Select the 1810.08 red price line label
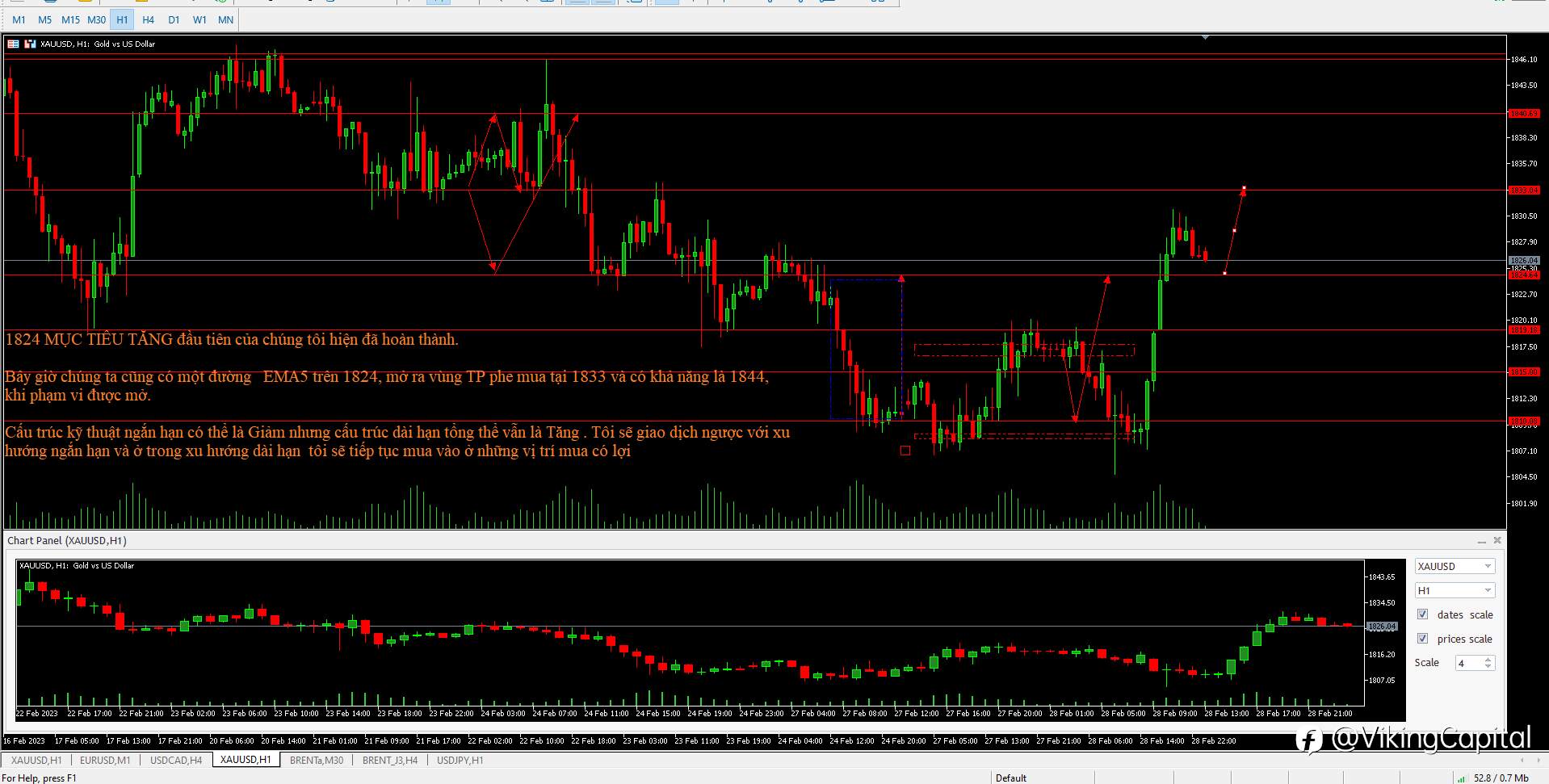Screen dimensions: 1549x784 pyautogui.click(x=1524, y=421)
